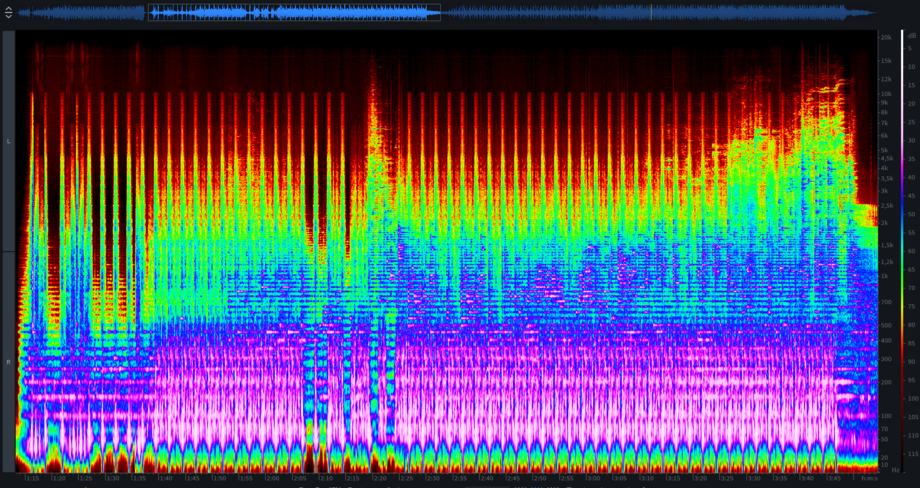
Task: Click the rainbow dB color scale bar
Action: coord(899,250)
